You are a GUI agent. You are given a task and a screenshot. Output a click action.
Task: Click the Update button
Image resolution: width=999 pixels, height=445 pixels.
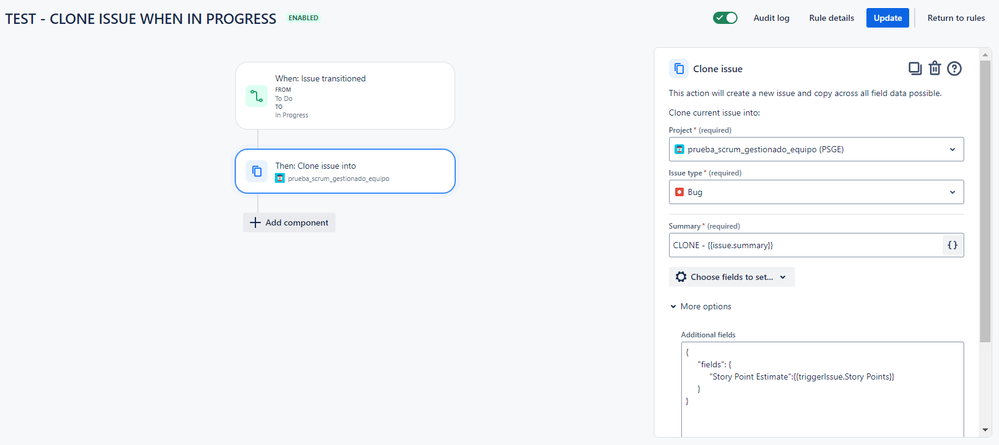click(888, 18)
